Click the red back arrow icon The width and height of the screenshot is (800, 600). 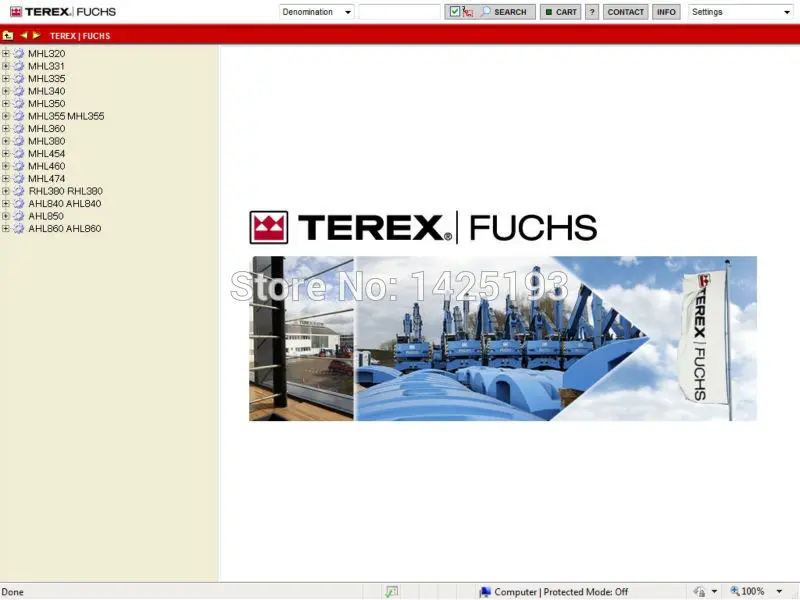point(24,35)
